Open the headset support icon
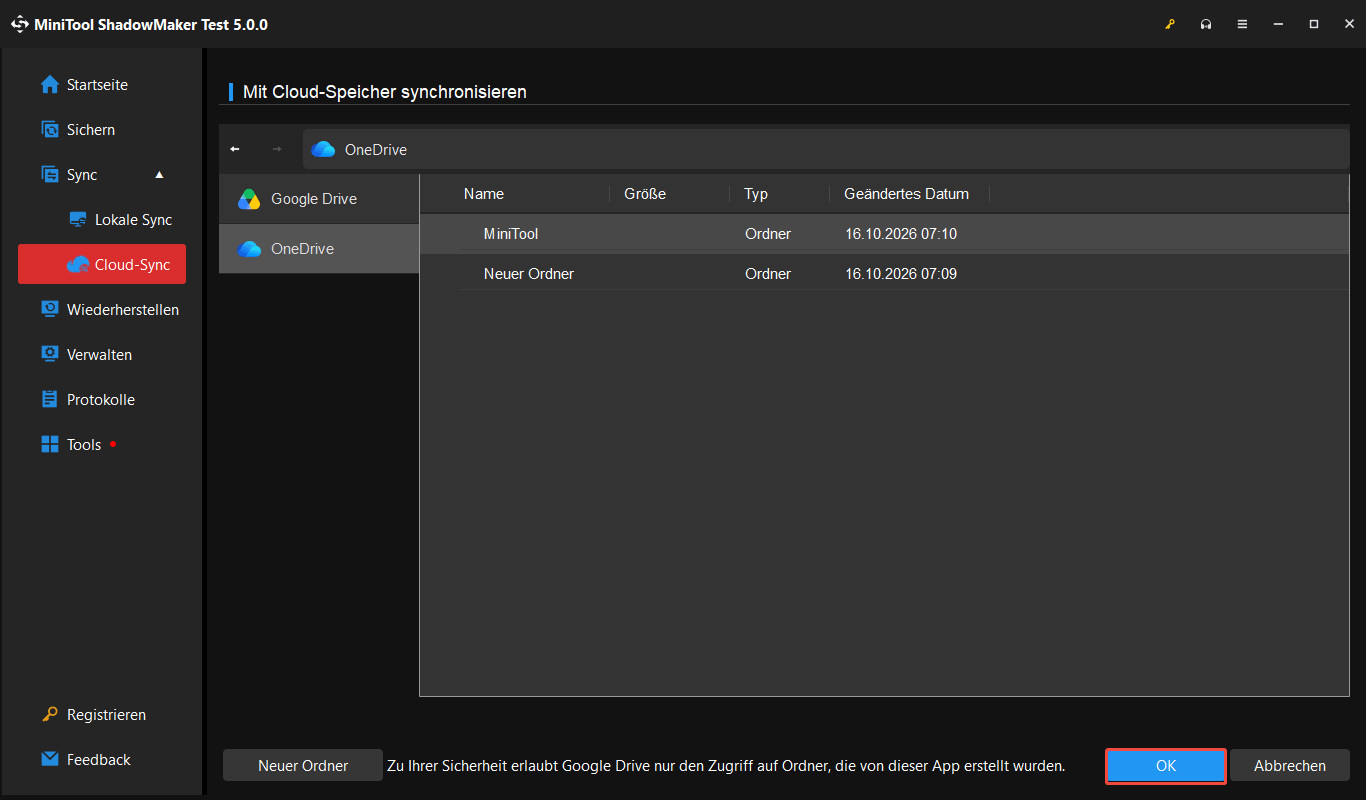Image resolution: width=1366 pixels, height=800 pixels. [x=1206, y=24]
